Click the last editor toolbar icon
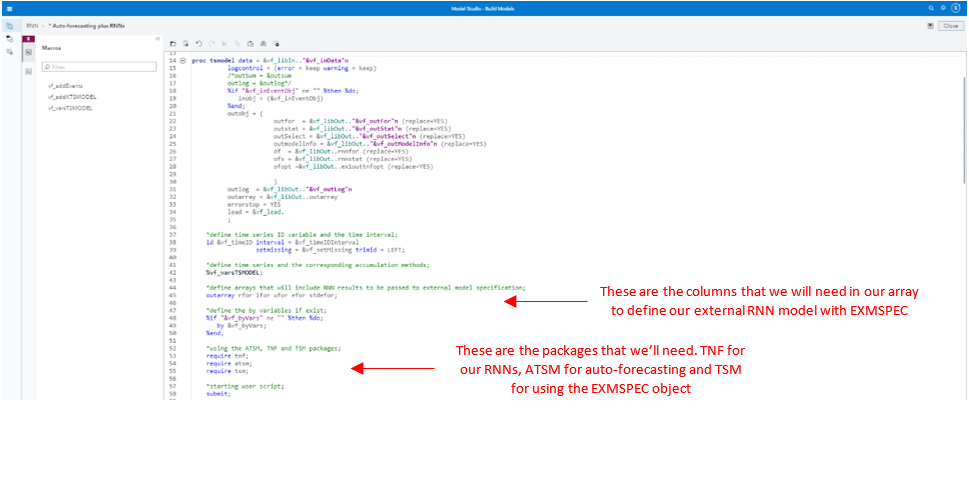Image resolution: width=969 pixels, height=482 pixels. (x=276, y=44)
